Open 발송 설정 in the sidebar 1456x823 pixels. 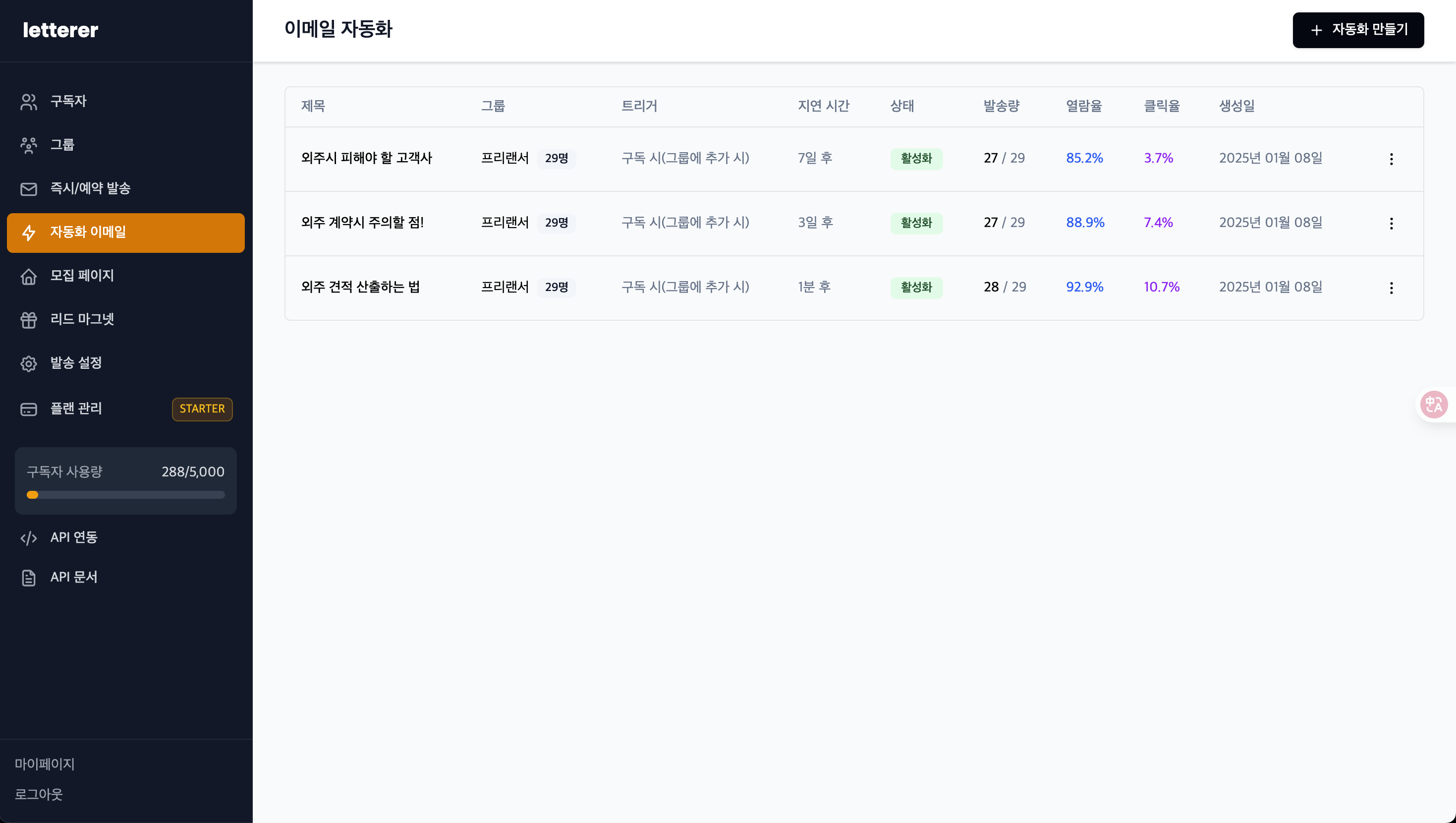pyautogui.click(x=125, y=363)
